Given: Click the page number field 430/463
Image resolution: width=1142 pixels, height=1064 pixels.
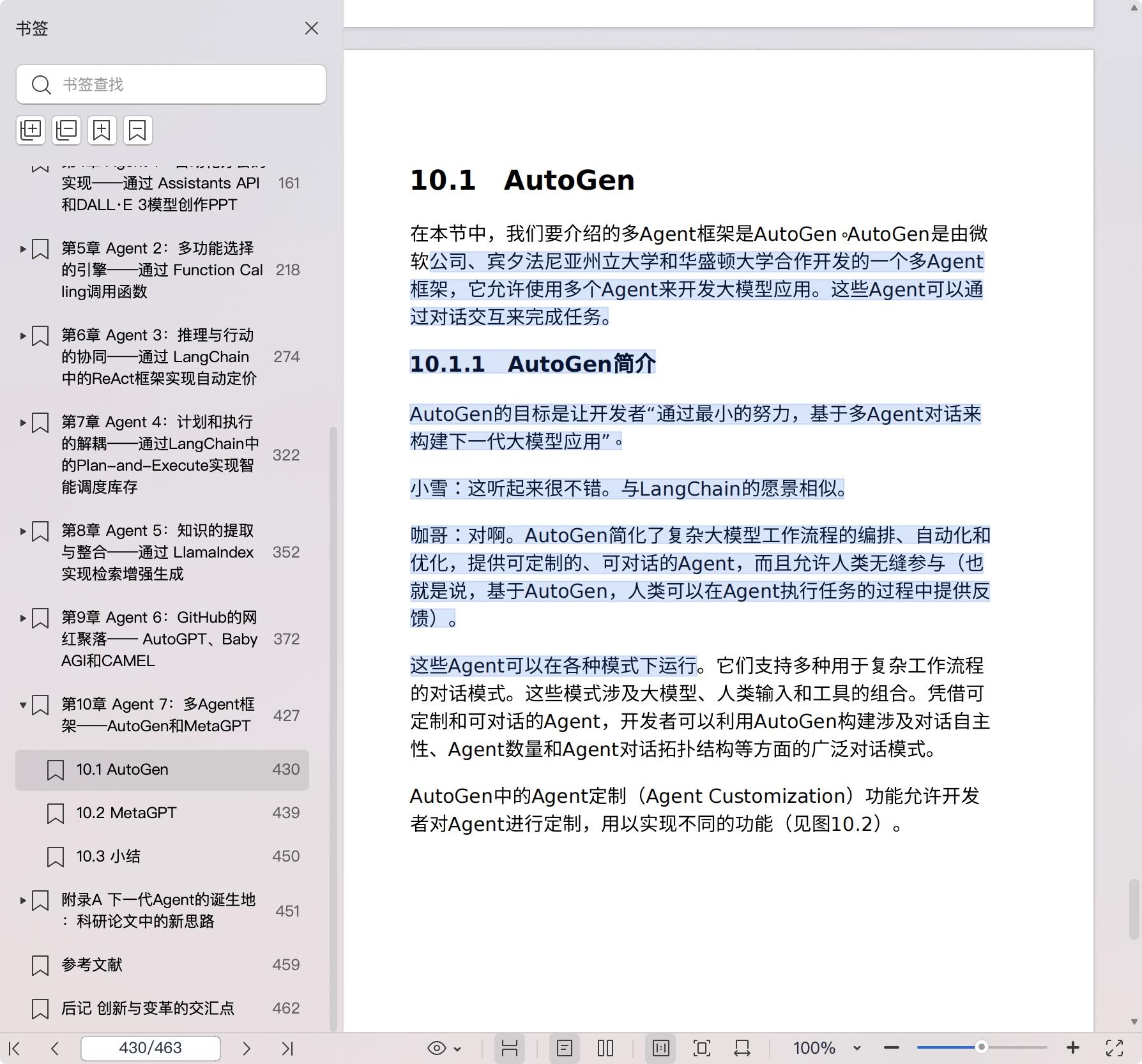Looking at the screenshot, I should (151, 1048).
